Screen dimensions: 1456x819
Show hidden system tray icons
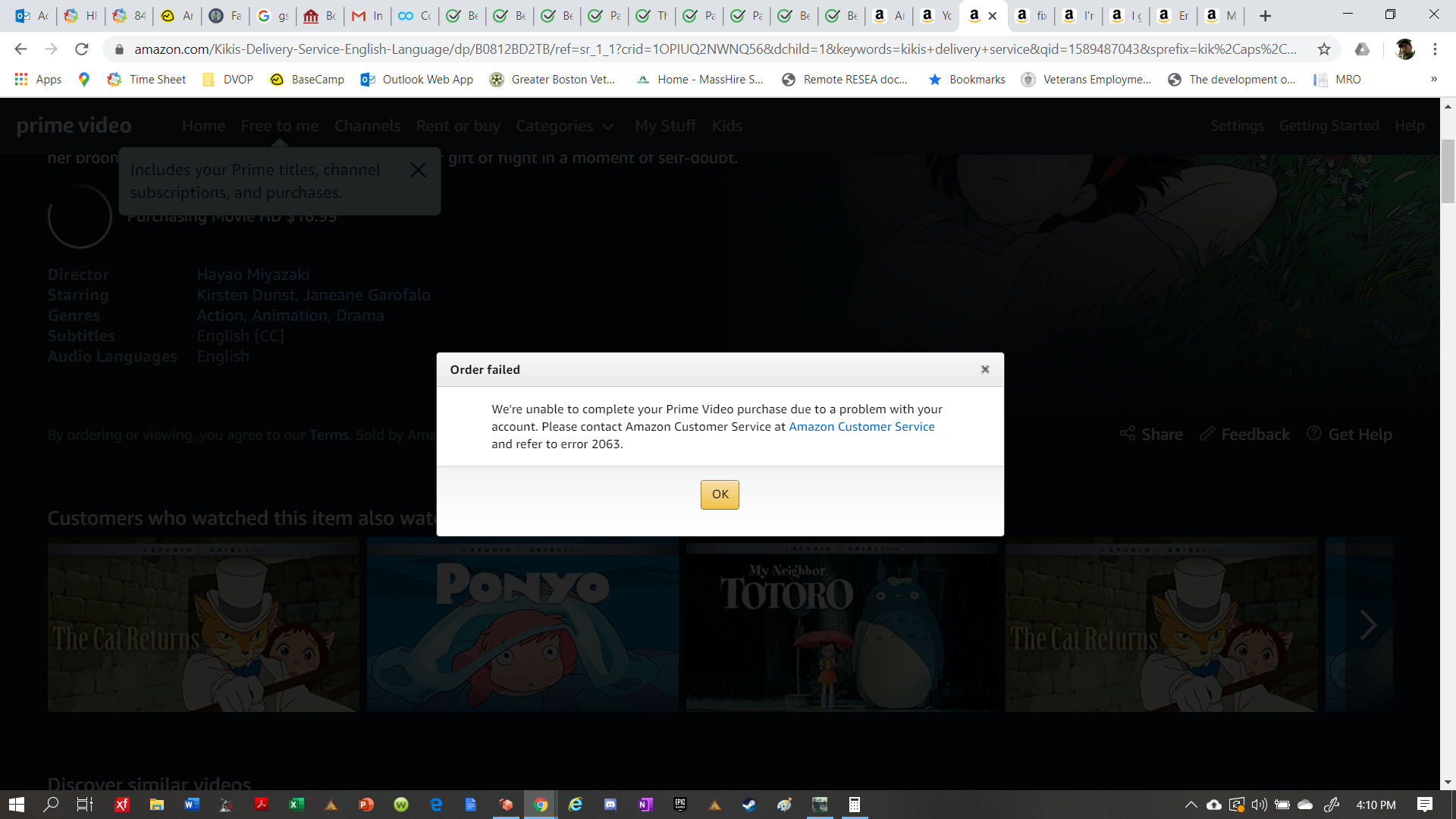pyautogui.click(x=1191, y=805)
